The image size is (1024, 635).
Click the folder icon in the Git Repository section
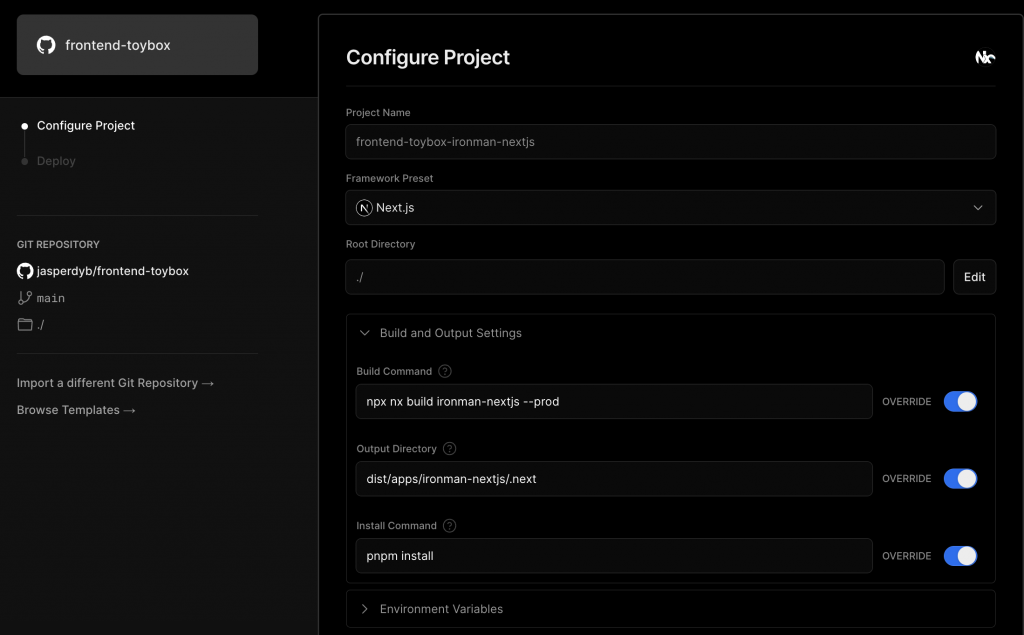click(25, 325)
